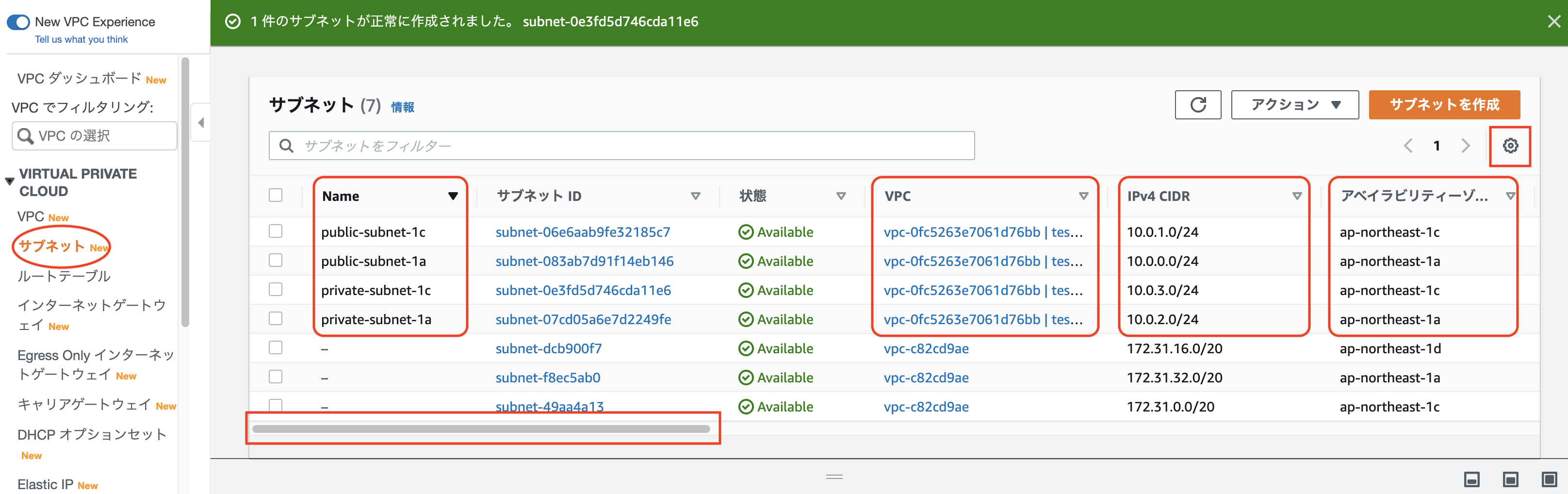Open Egress Only インターネットゲートウェイ in sidebar

click(96, 364)
